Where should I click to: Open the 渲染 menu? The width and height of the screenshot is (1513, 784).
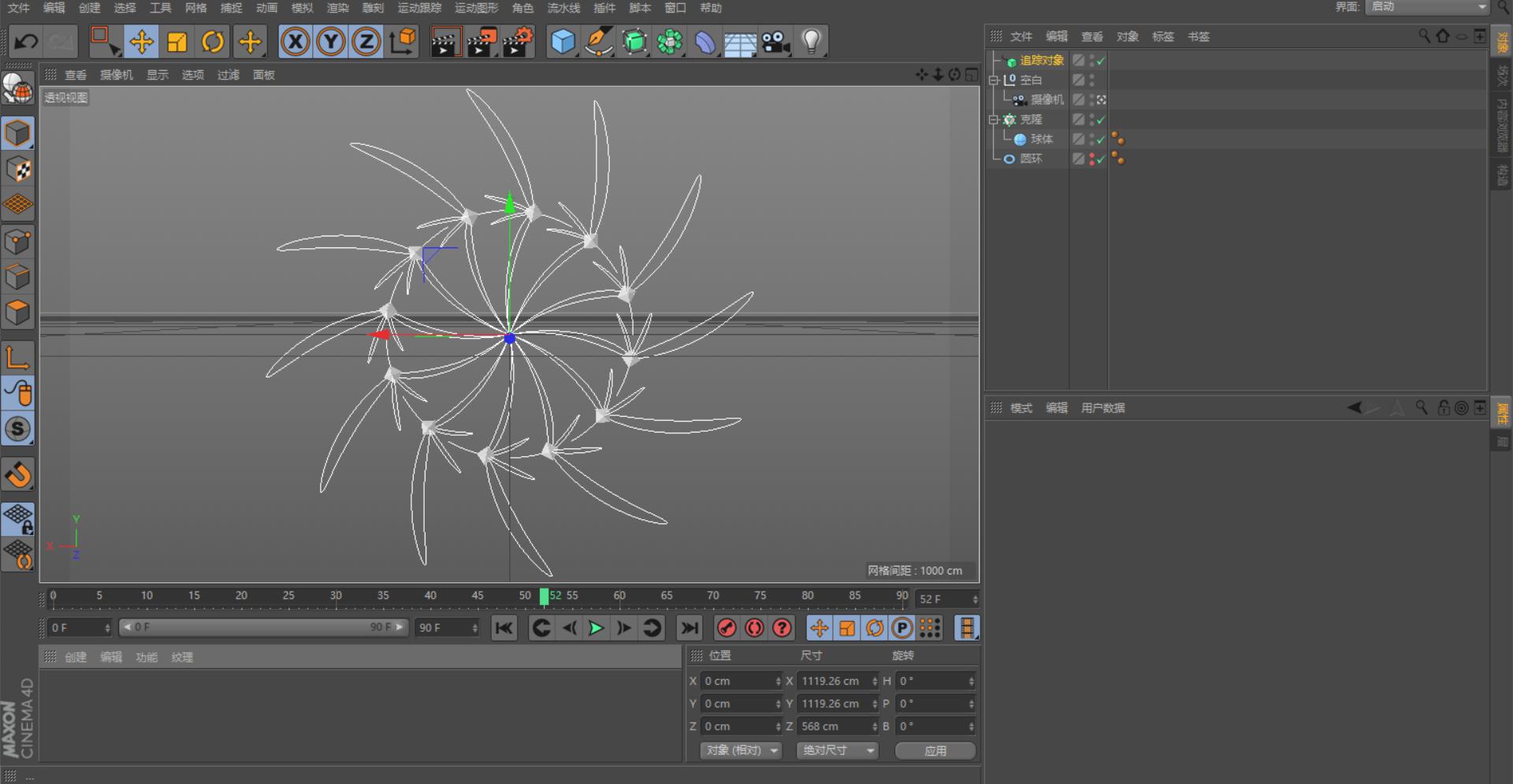[338, 8]
